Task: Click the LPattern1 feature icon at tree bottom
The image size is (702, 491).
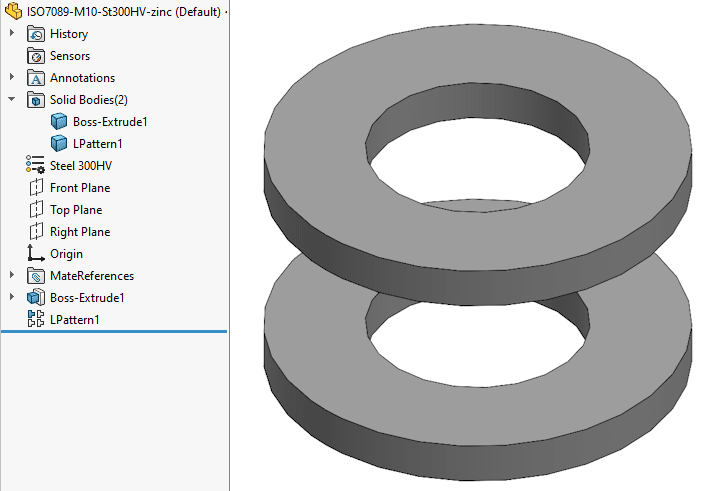Action: coord(36,320)
